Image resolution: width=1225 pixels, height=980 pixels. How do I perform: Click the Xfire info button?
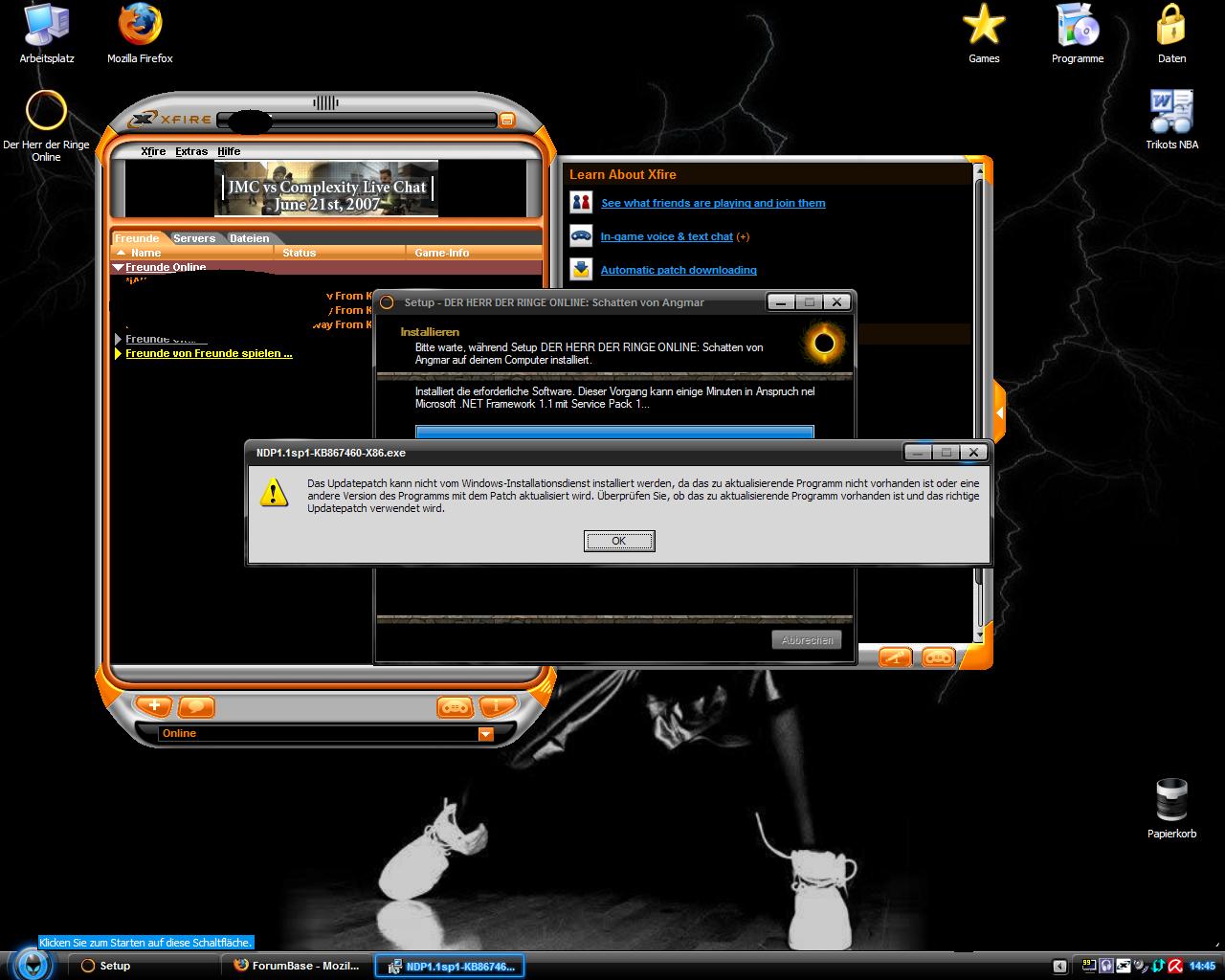point(498,707)
